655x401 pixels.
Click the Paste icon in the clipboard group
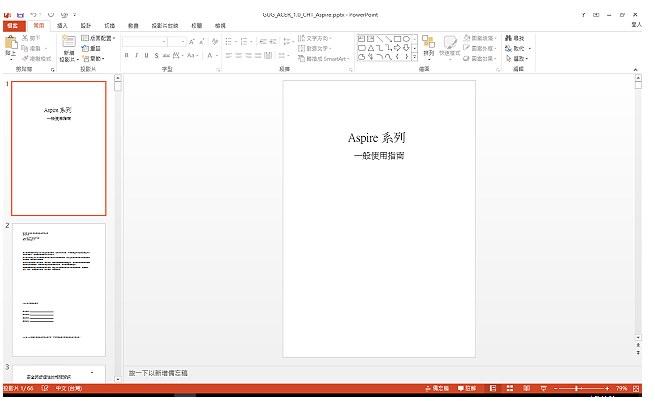click(x=11, y=42)
